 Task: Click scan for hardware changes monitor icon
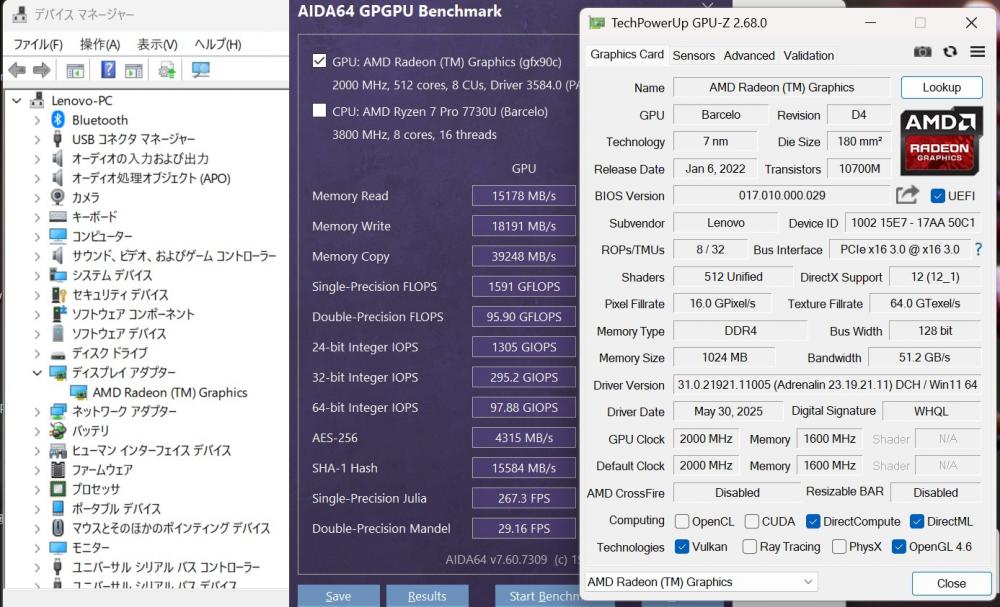(x=201, y=70)
